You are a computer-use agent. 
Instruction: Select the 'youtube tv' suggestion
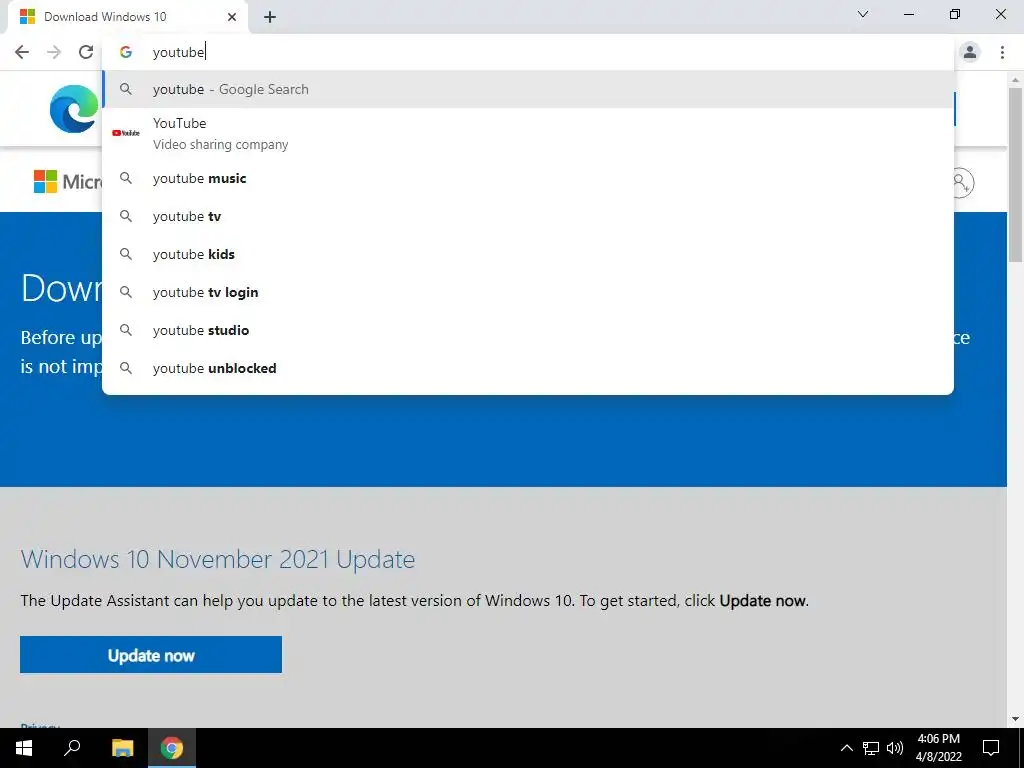[528, 216]
